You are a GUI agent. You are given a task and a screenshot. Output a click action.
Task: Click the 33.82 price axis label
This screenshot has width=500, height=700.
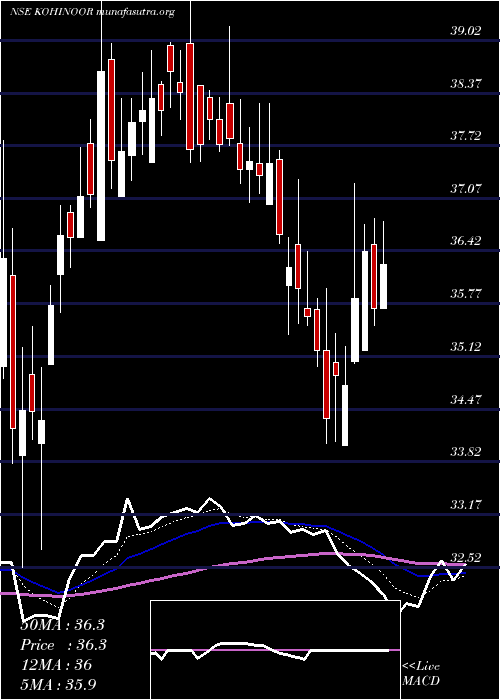[466, 451]
